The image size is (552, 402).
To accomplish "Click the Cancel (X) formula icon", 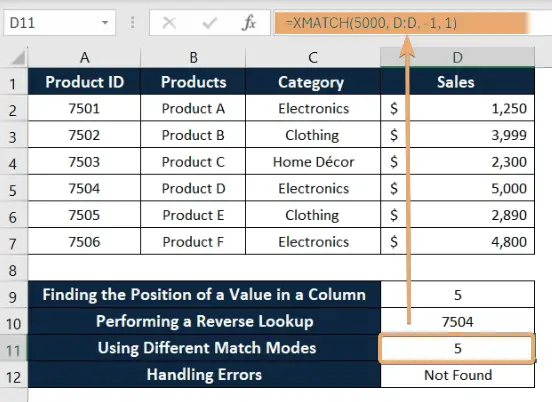I will click(169, 23).
